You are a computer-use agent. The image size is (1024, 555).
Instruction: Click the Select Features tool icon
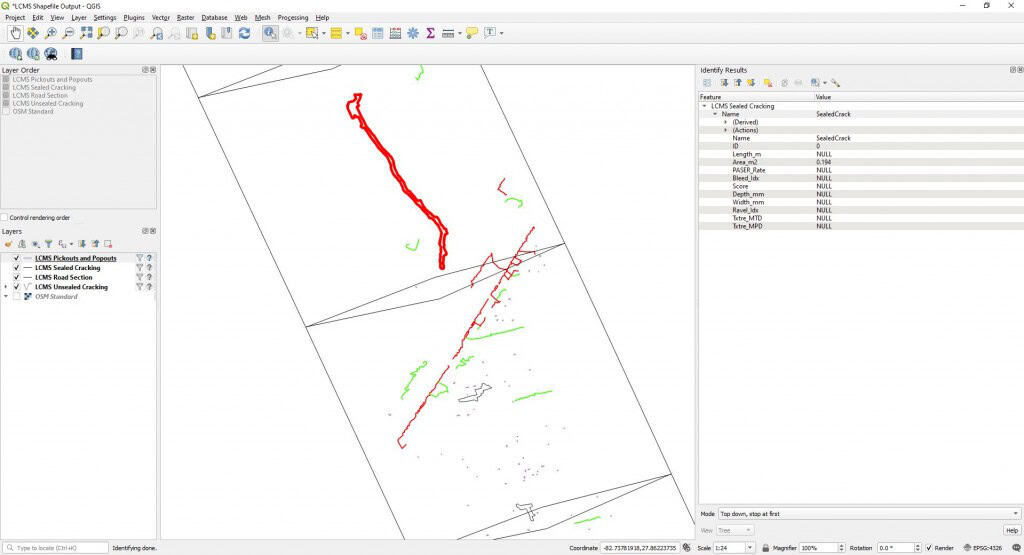tap(312, 33)
